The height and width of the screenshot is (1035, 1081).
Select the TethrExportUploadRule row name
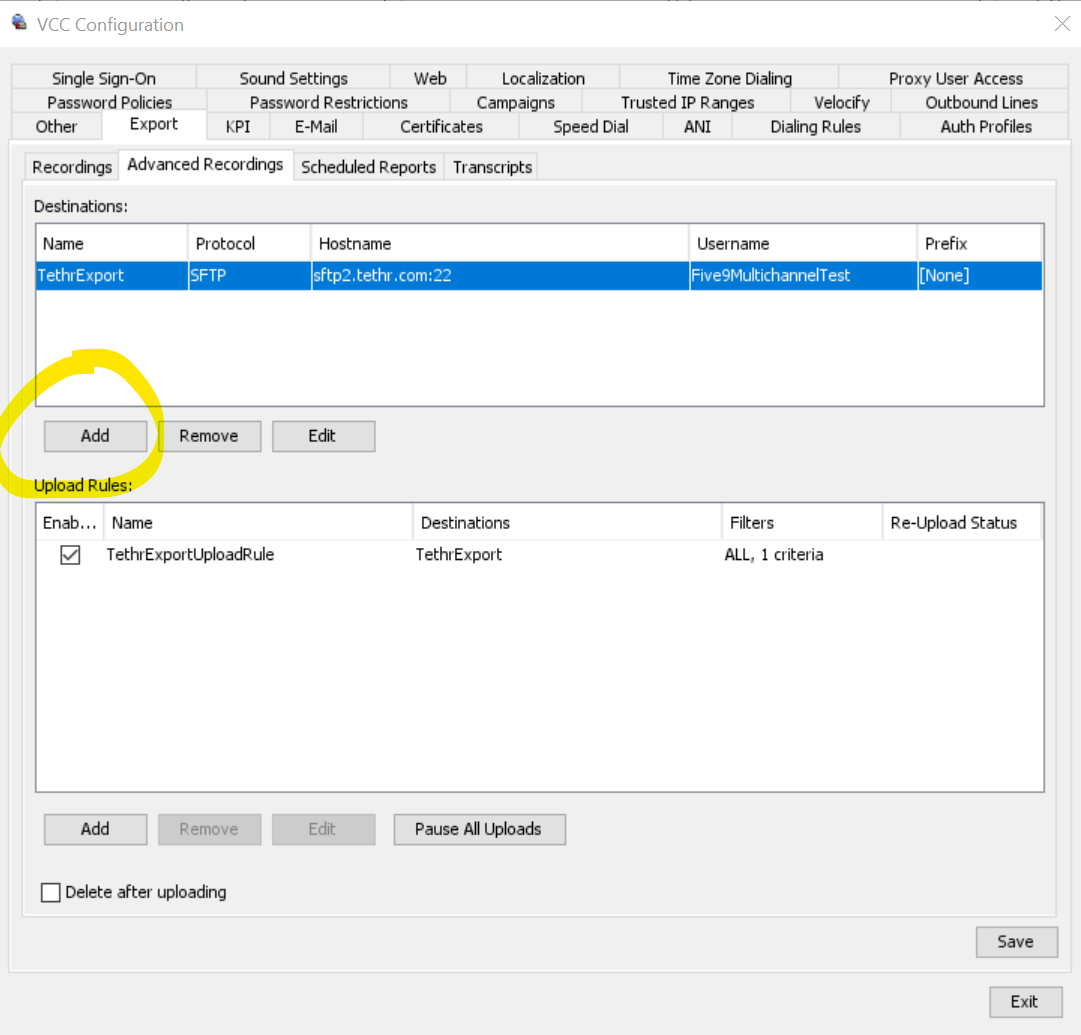click(x=190, y=554)
